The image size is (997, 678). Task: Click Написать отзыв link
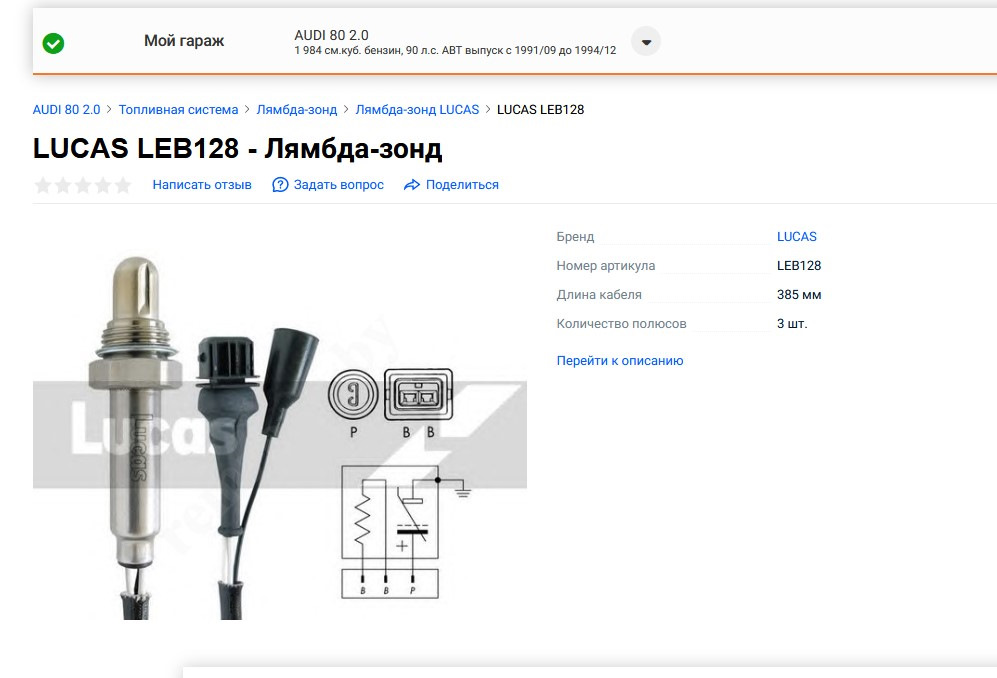tap(202, 184)
